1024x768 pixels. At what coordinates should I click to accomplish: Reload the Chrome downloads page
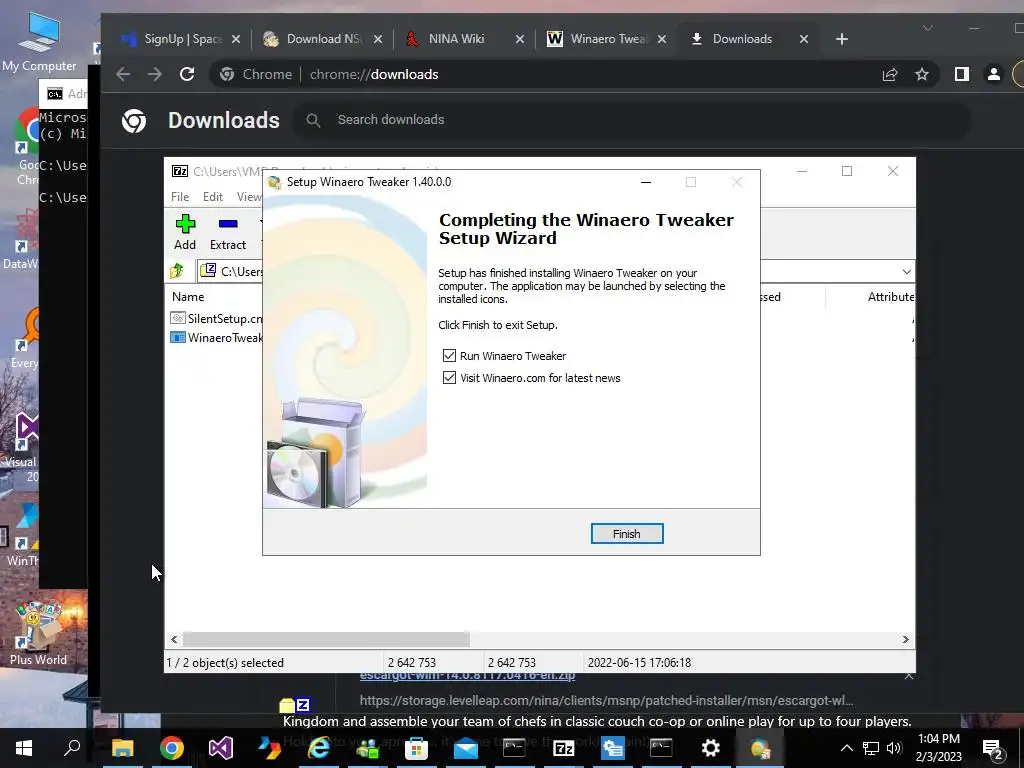187,74
